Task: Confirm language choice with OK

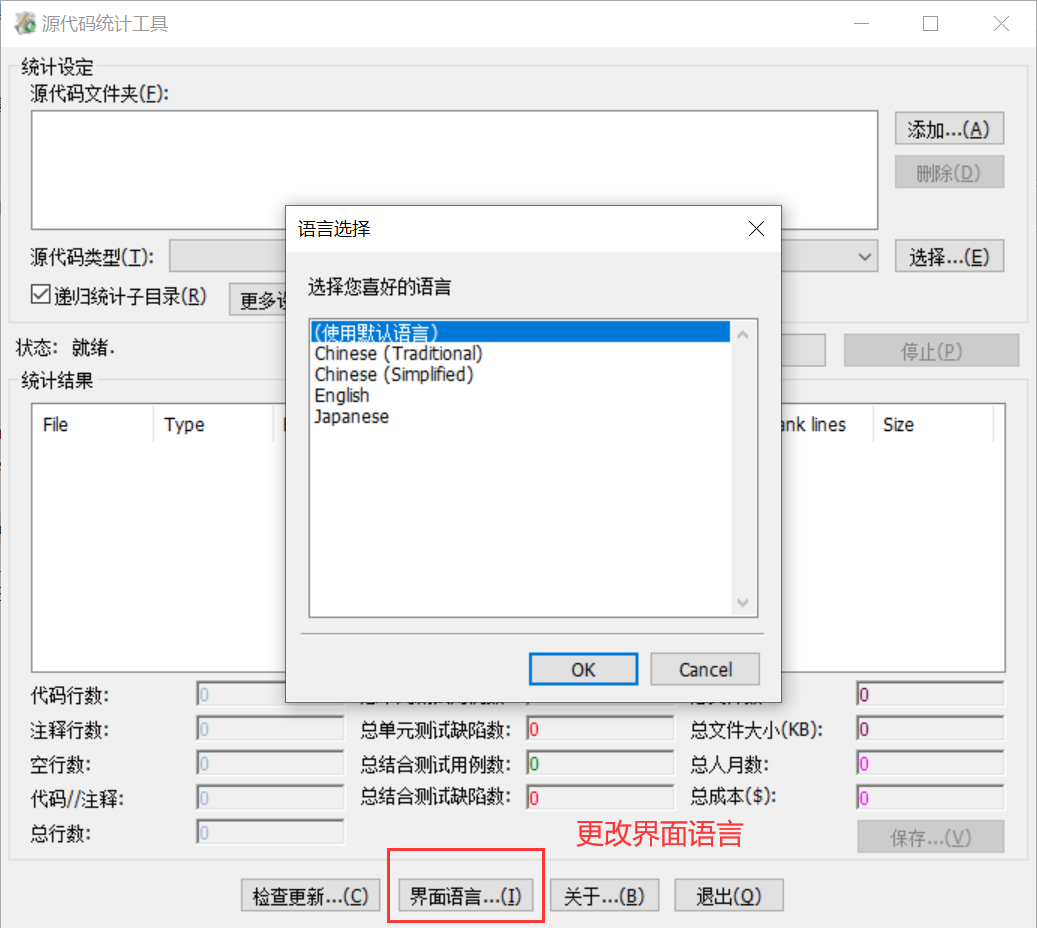Action: [583, 669]
